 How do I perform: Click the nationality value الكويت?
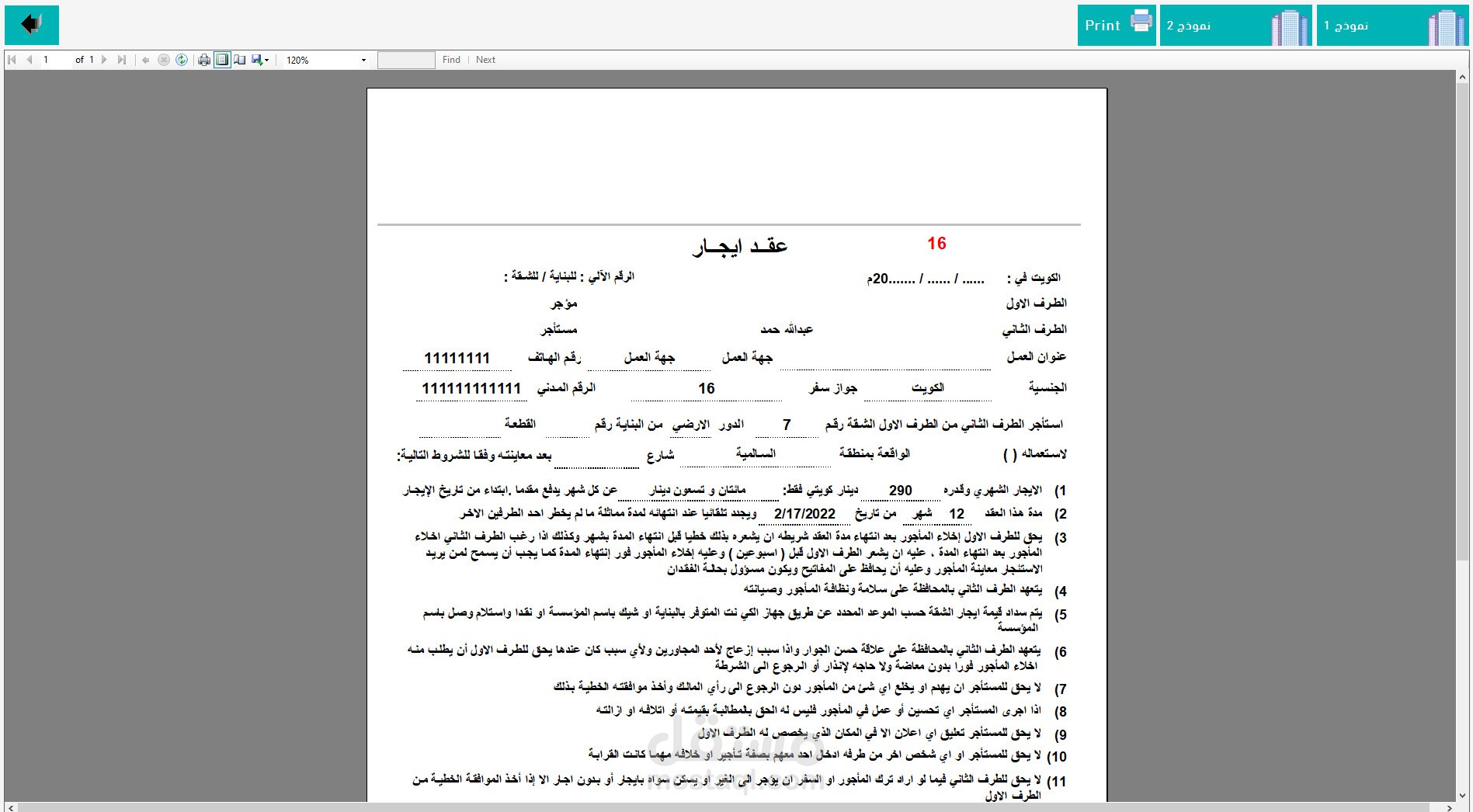(x=927, y=388)
